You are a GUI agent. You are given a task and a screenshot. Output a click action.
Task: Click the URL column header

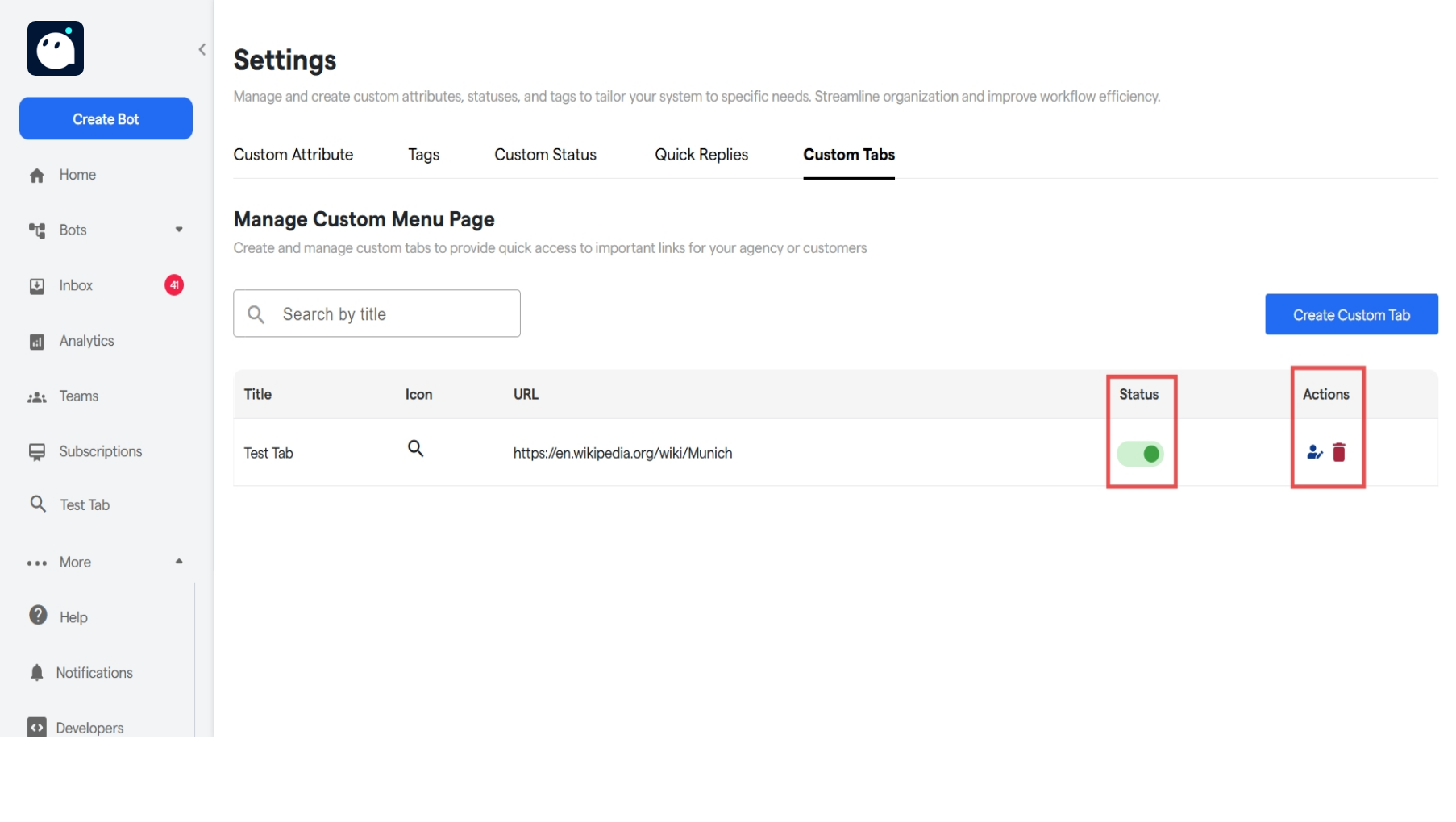526,394
